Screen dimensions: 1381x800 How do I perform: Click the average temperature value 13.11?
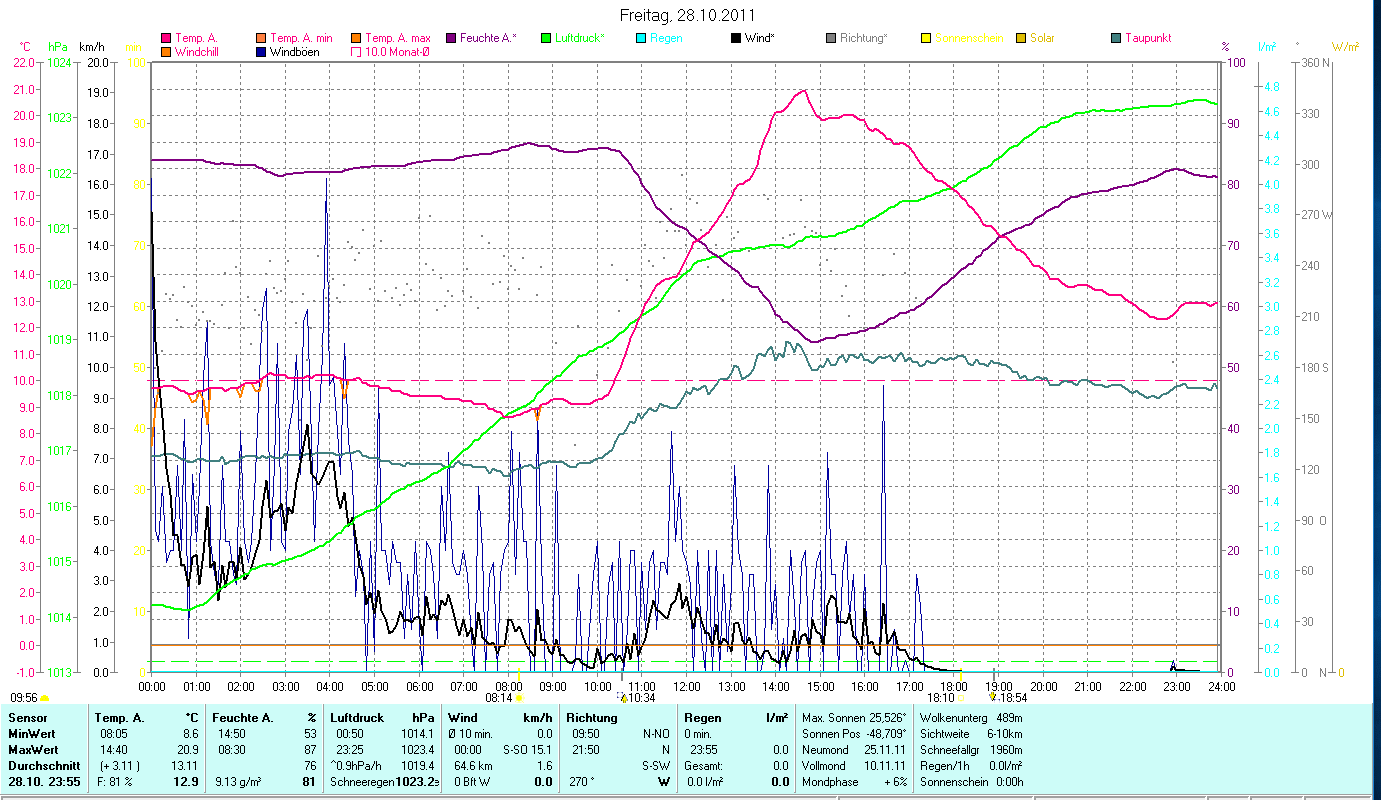(185, 766)
